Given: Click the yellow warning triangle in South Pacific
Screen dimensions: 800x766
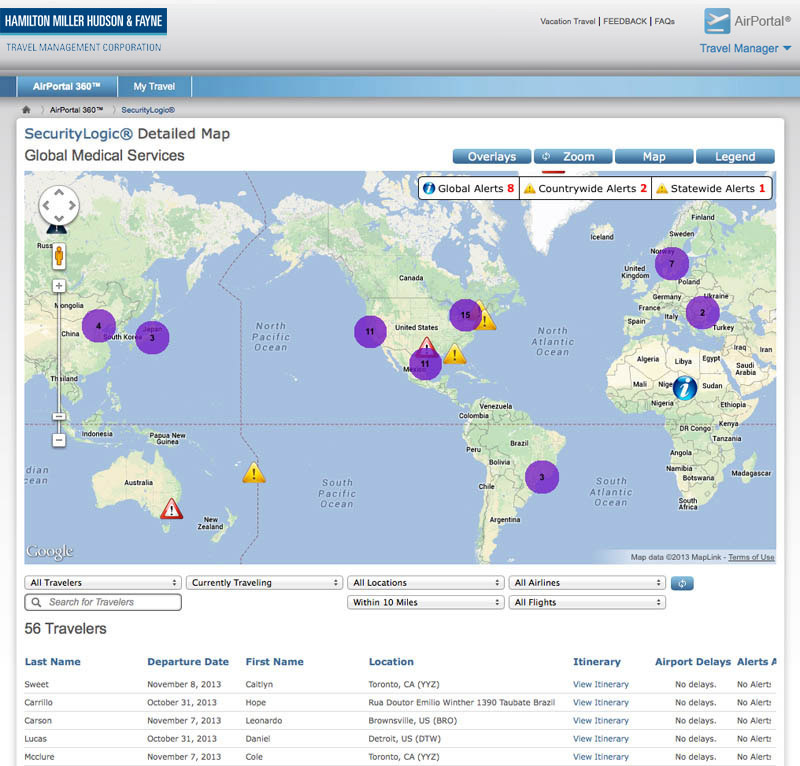Looking at the screenshot, I should click(254, 473).
